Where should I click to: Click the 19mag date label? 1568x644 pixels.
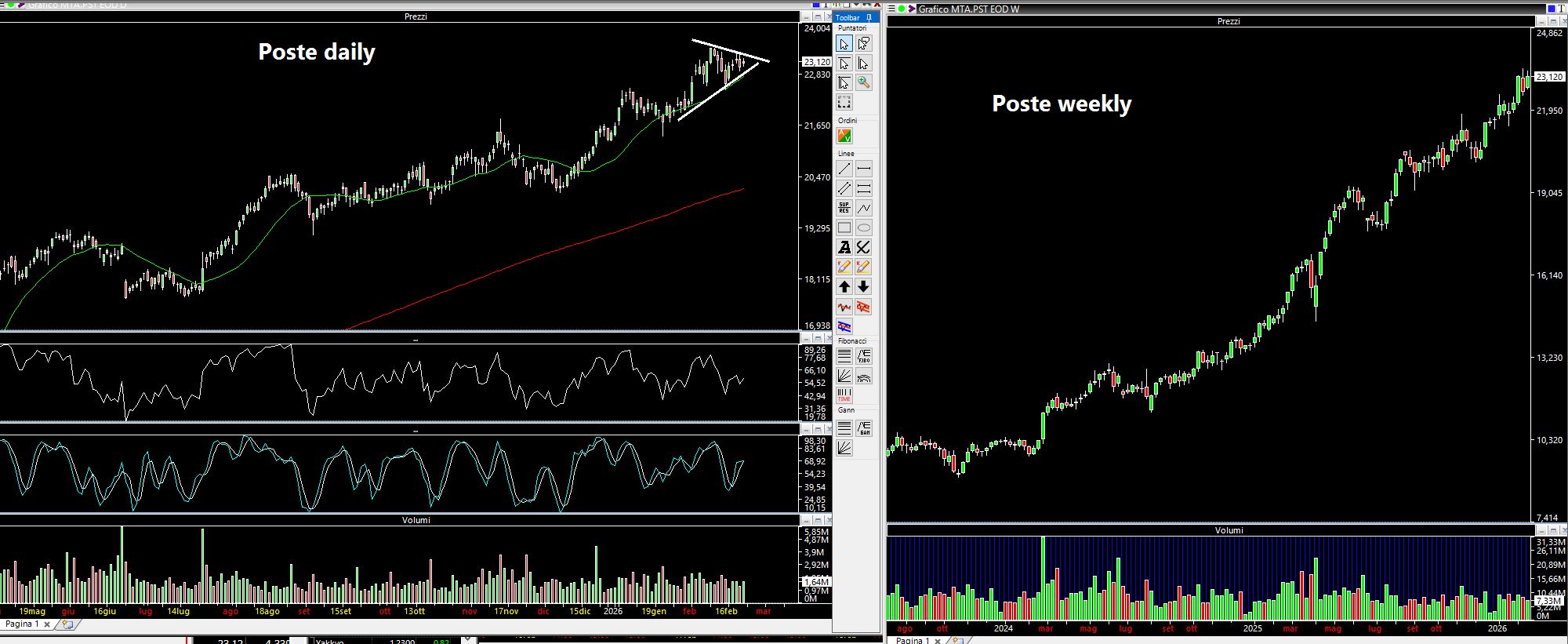[32, 611]
